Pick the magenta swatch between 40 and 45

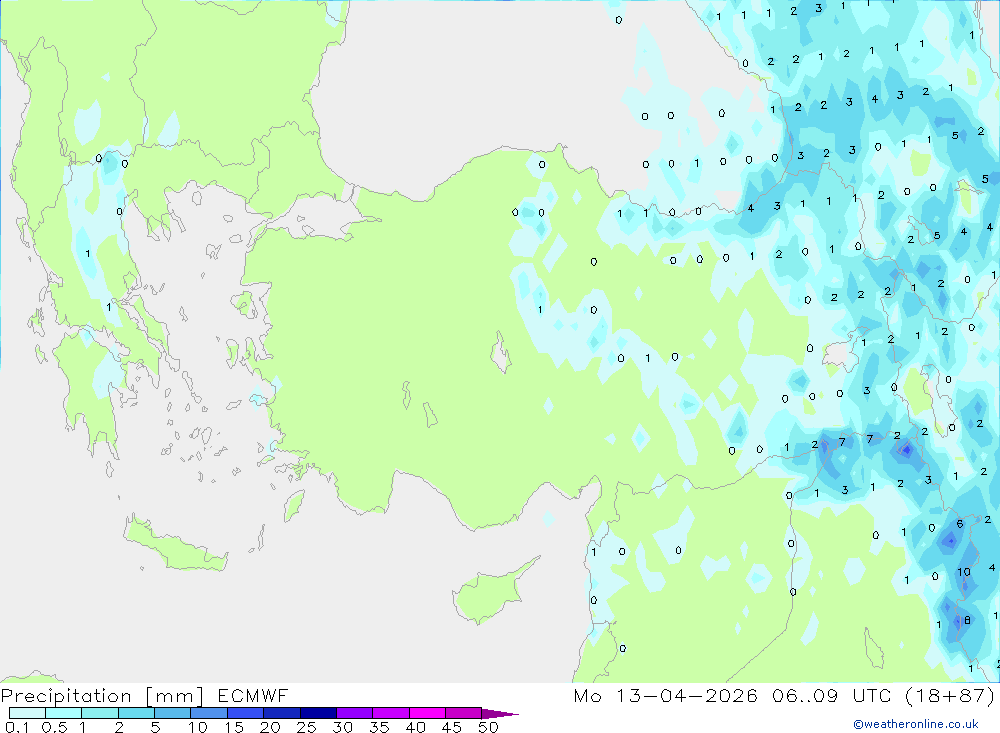427,713
